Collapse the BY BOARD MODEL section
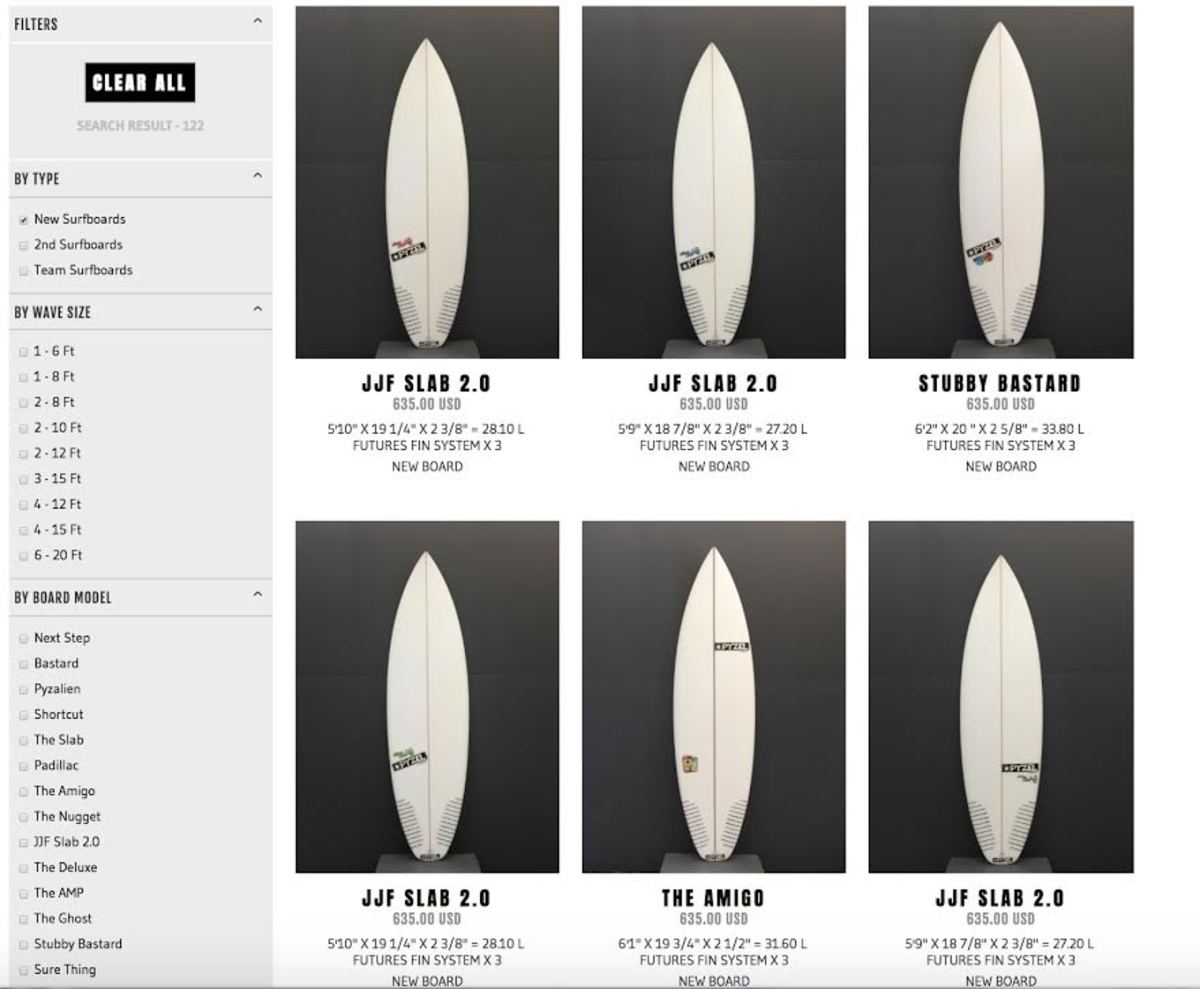 point(259,597)
